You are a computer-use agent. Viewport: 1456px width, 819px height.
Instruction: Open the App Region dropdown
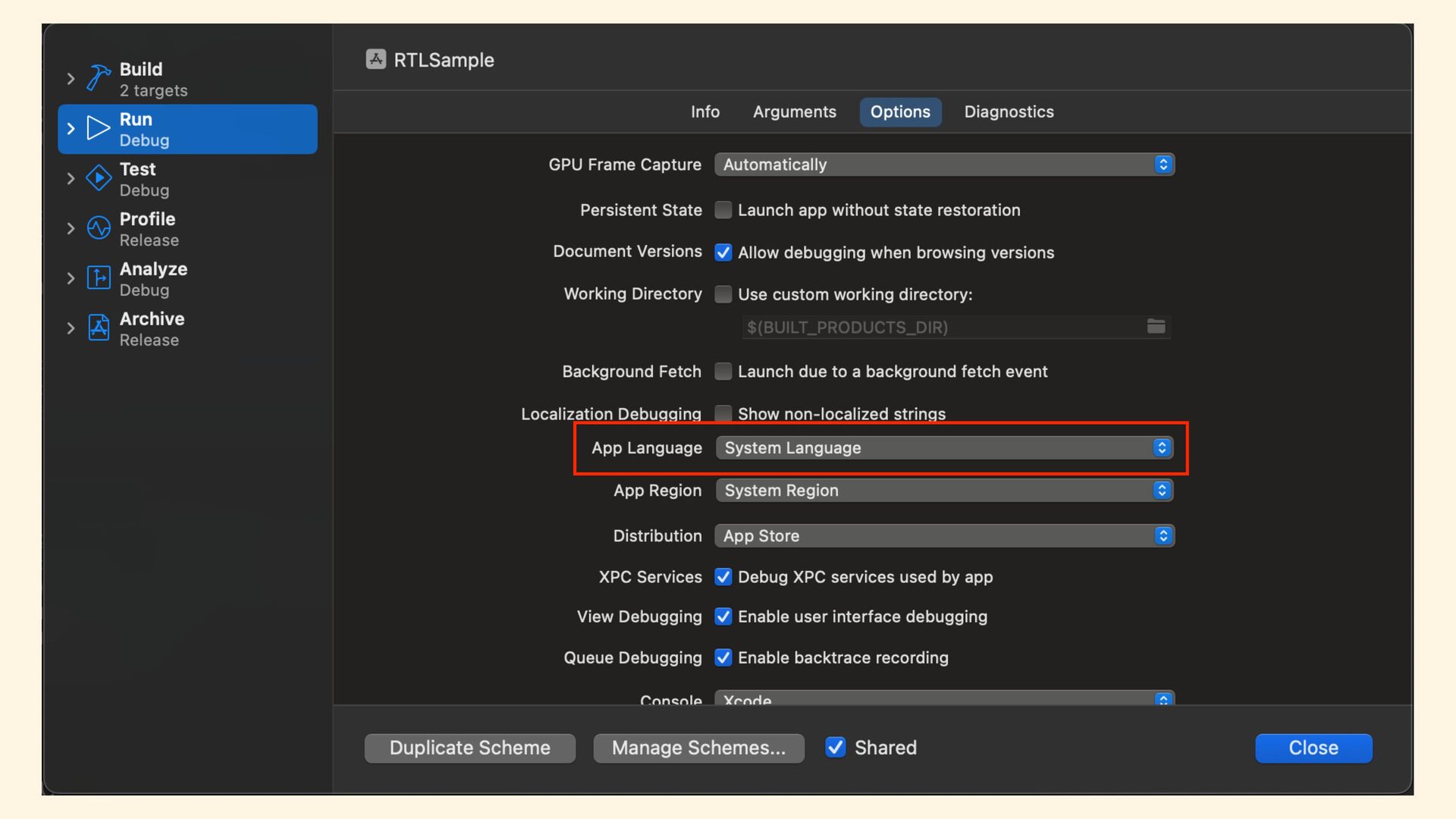(x=944, y=491)
